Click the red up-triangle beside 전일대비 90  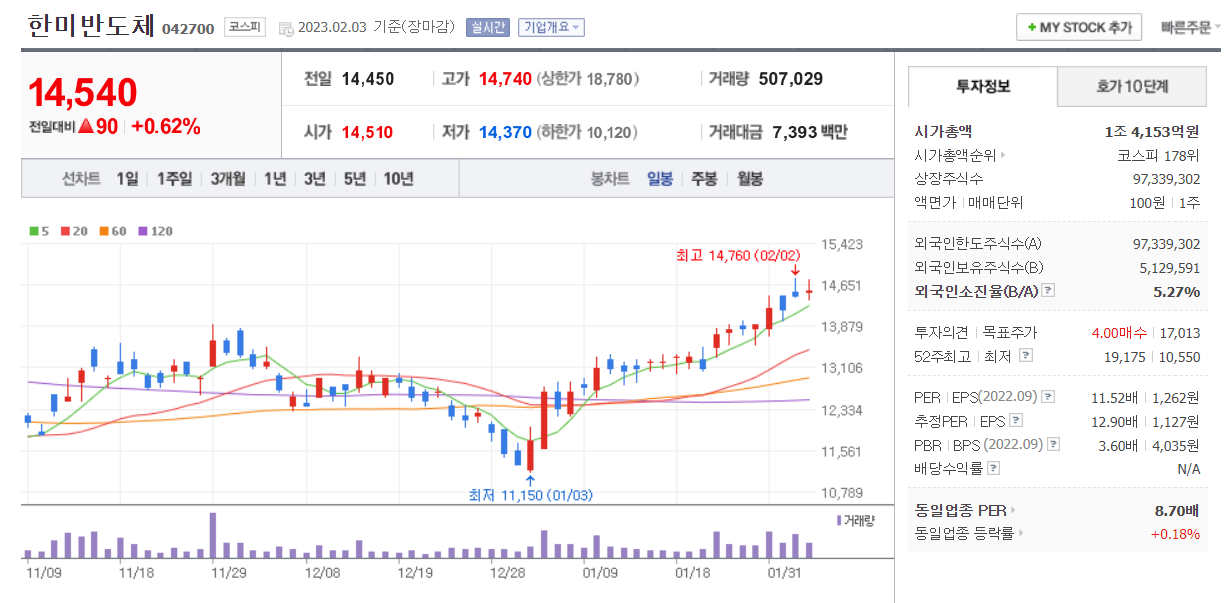[86, 127]
